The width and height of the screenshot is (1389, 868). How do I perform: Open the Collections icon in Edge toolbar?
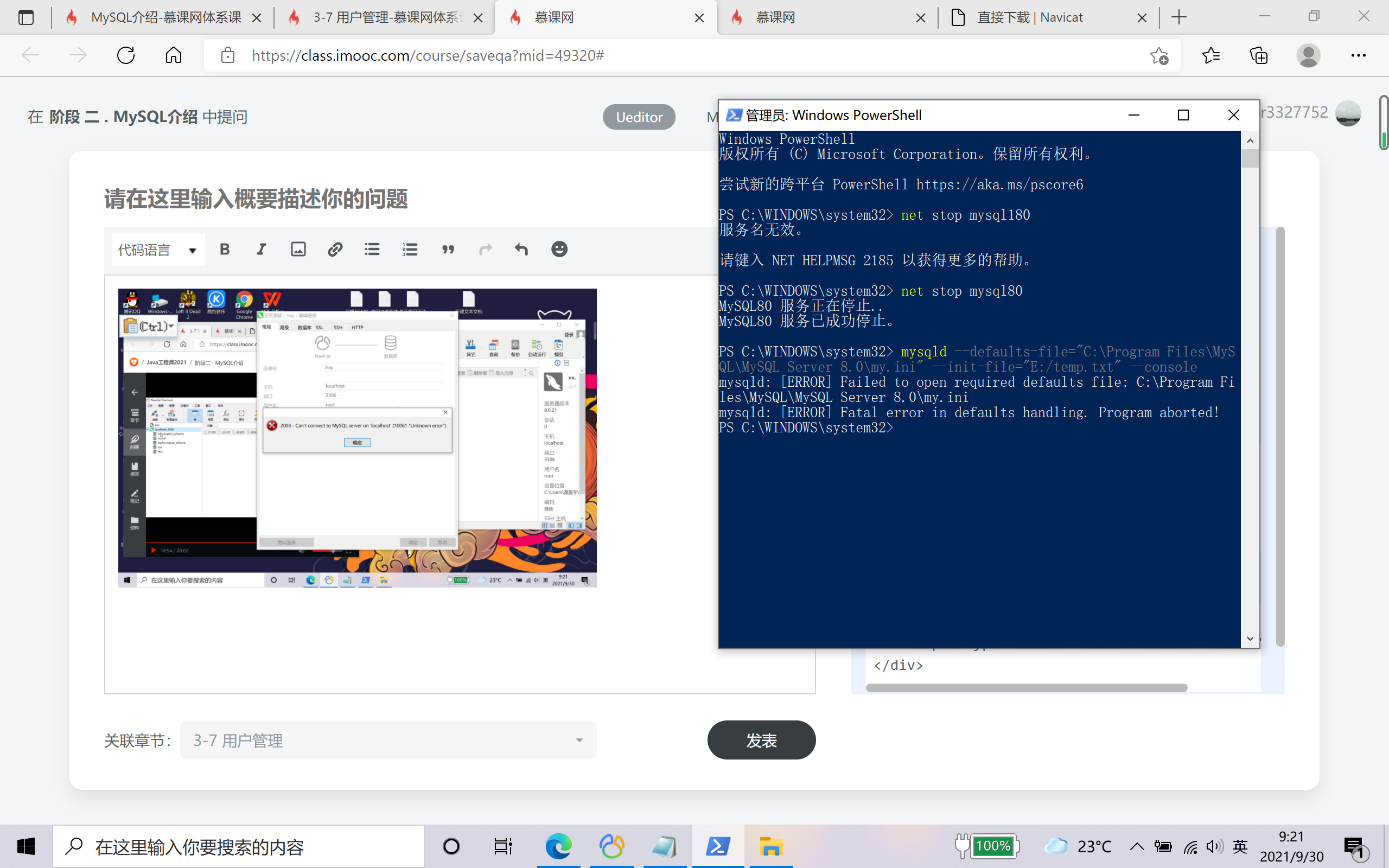click(1259, 55)
